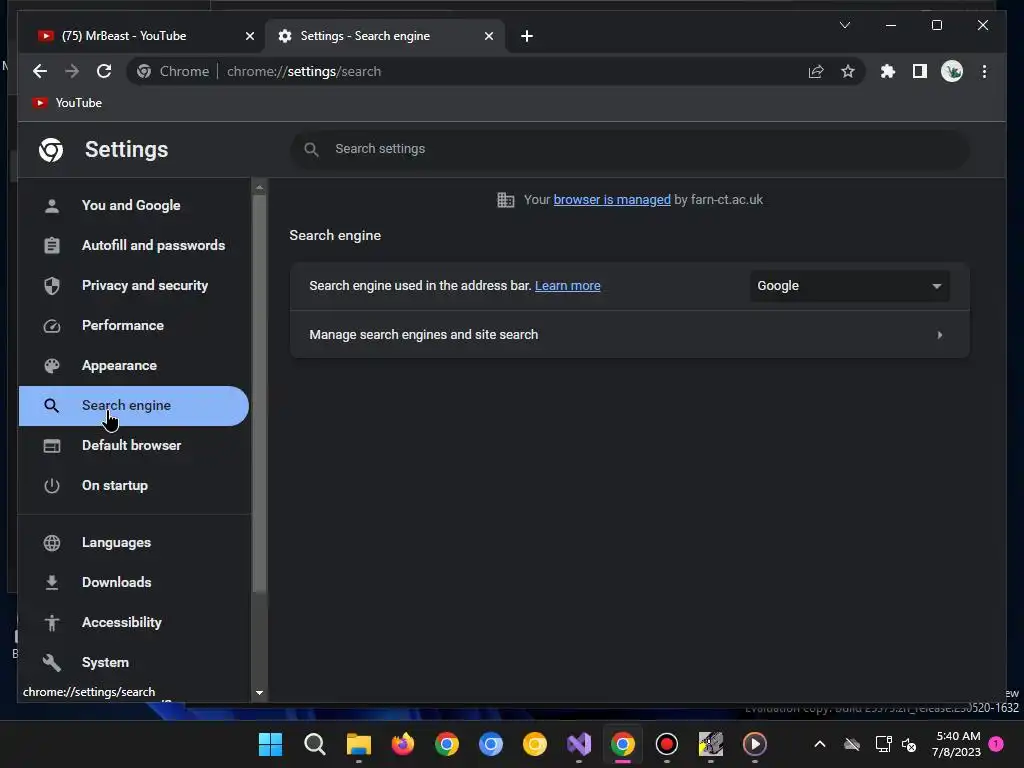This screenshot has width=1024, height=768.
Task: Open the clock showing 5:40 AM
Action: click(x=957, y=744)
